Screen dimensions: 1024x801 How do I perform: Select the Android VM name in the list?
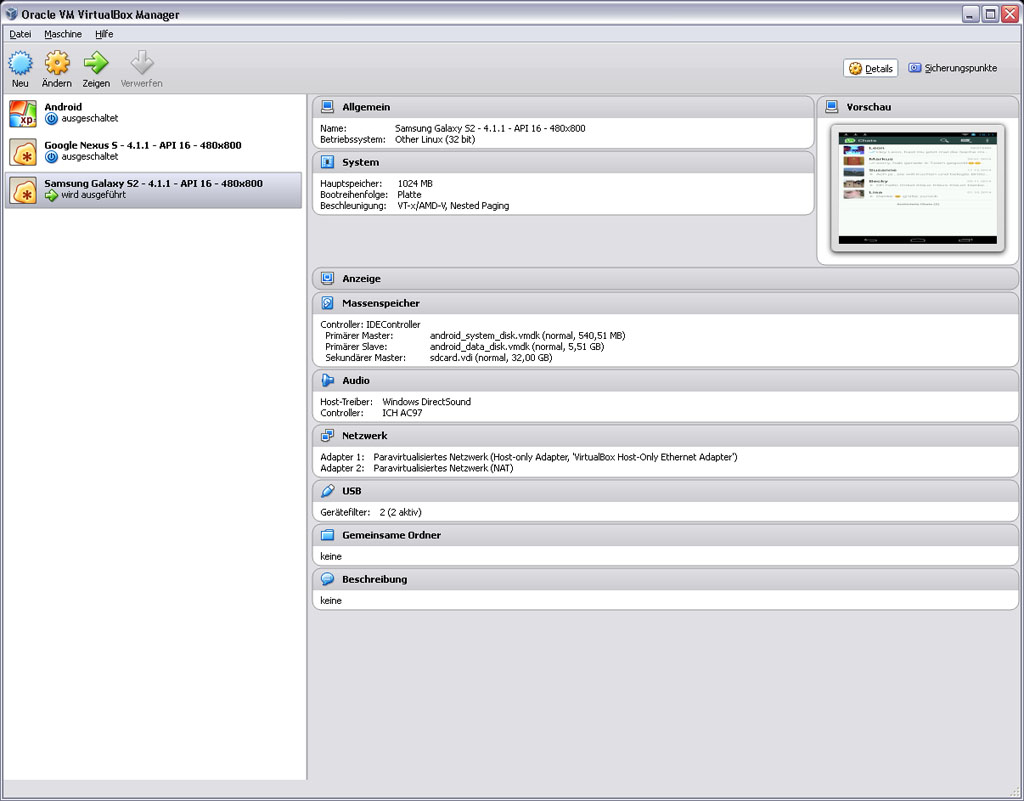63,107
